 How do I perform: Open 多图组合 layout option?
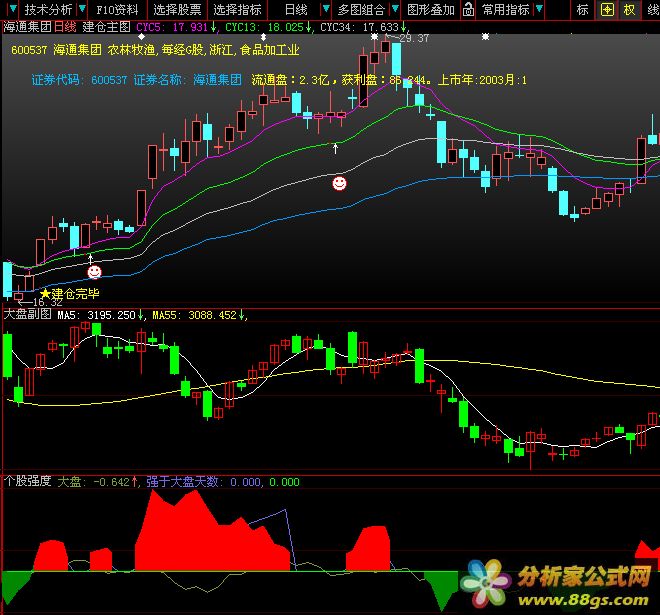[361, 9]
